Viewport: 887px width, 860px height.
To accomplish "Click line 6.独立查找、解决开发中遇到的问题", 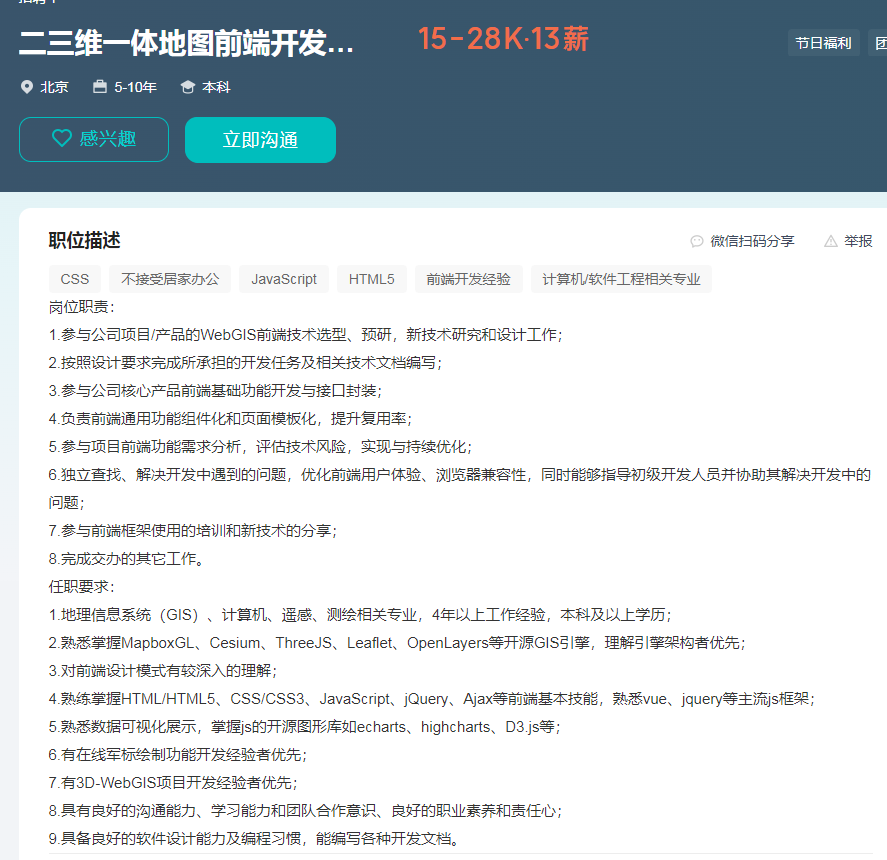I will (x=460, y=489).
